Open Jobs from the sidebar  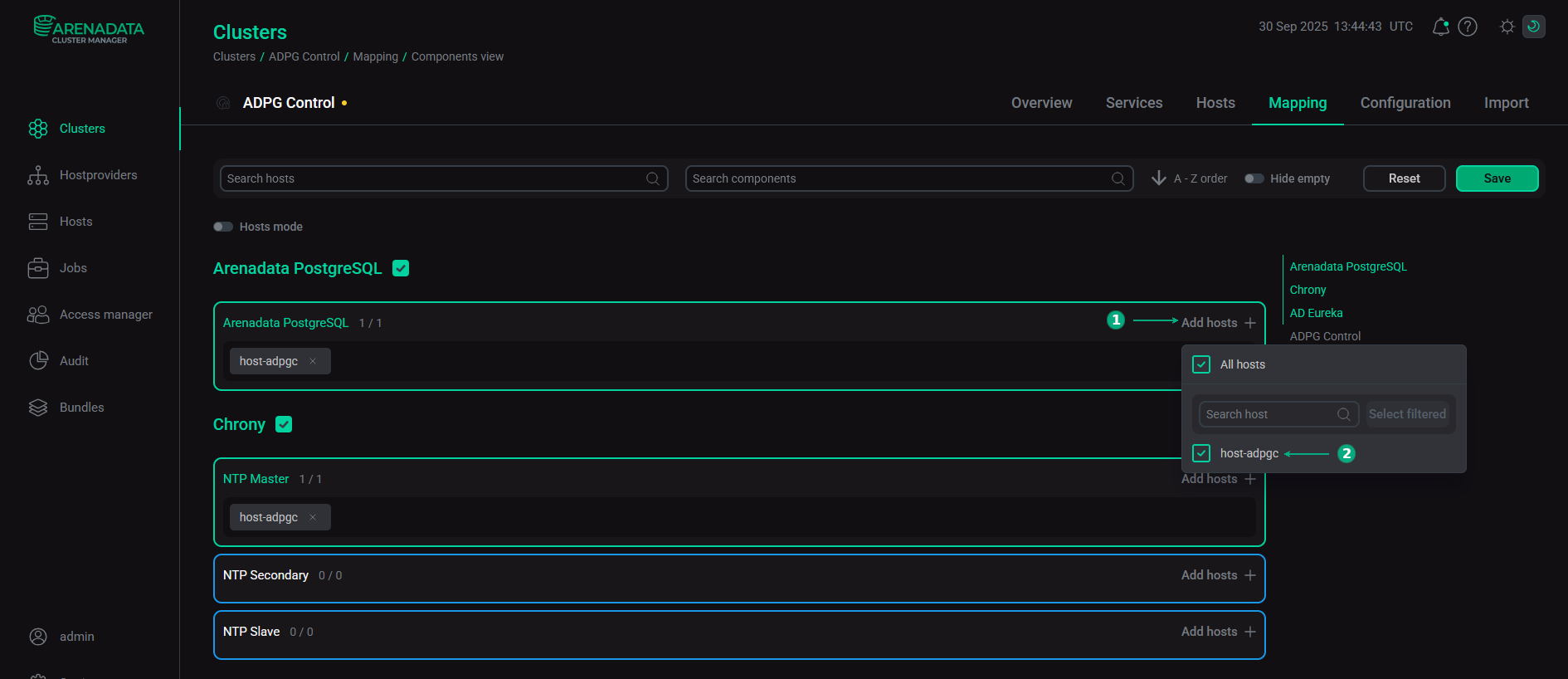(x=38, y=268)
